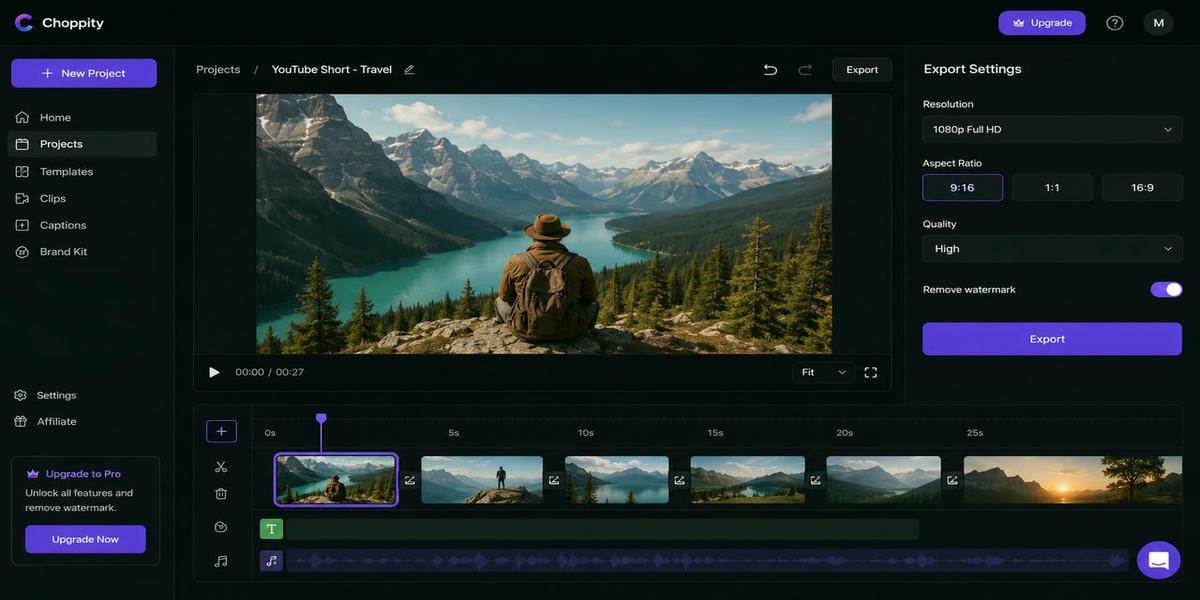The image size is (1200, 600).
Task: Click the help question mark icon
Action: (x=1115, y=23)
